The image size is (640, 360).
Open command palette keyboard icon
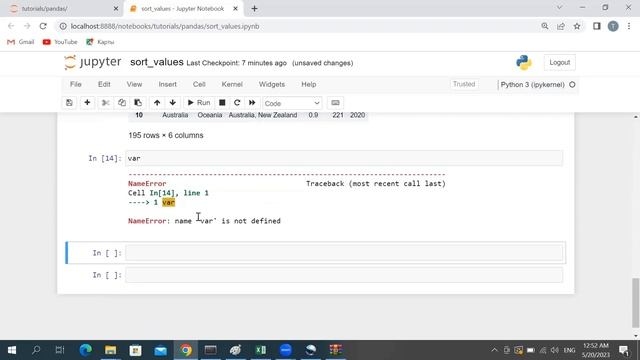[335, 103]
